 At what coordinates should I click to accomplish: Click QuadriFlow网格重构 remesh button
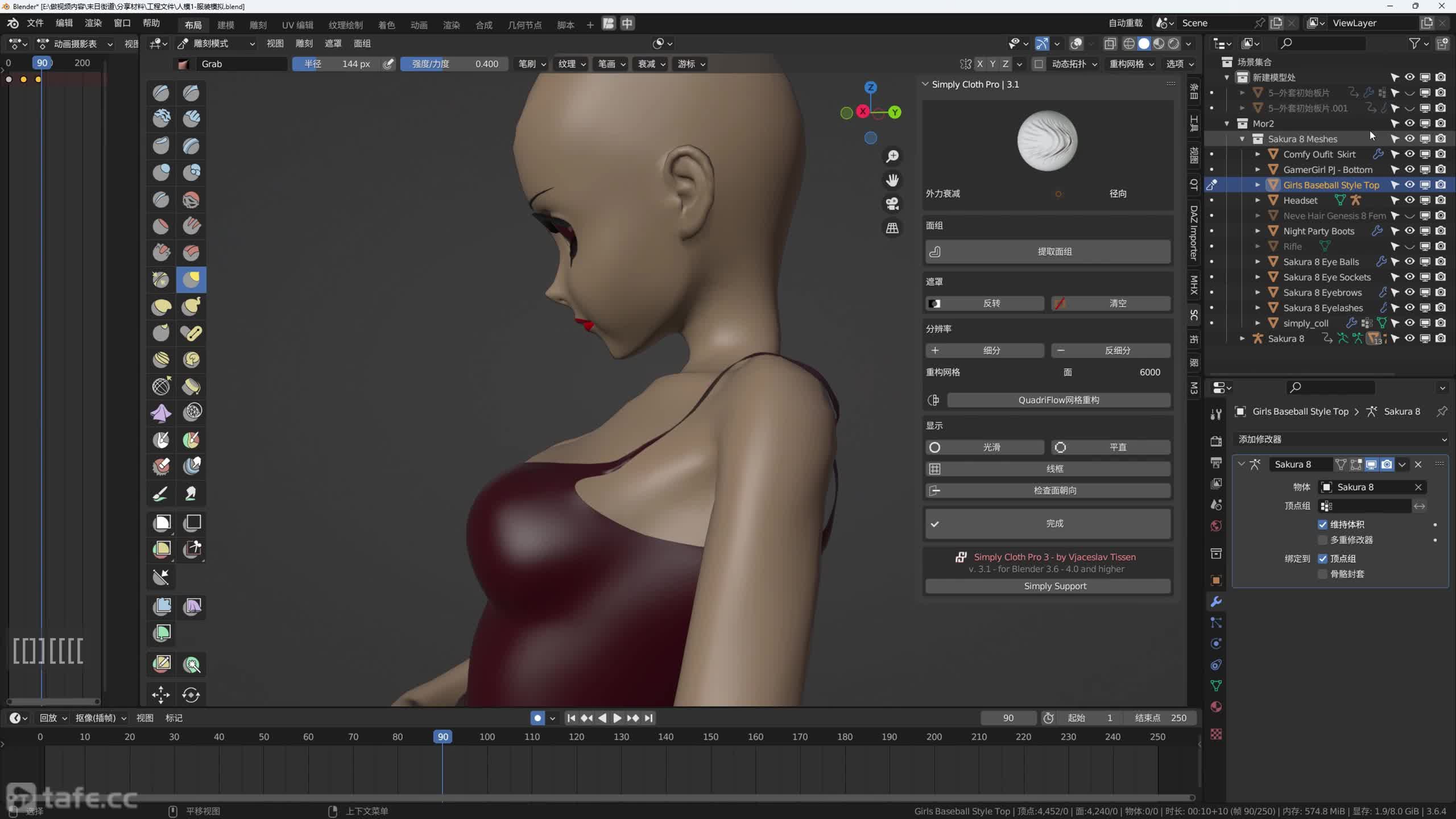(1058, 400)
